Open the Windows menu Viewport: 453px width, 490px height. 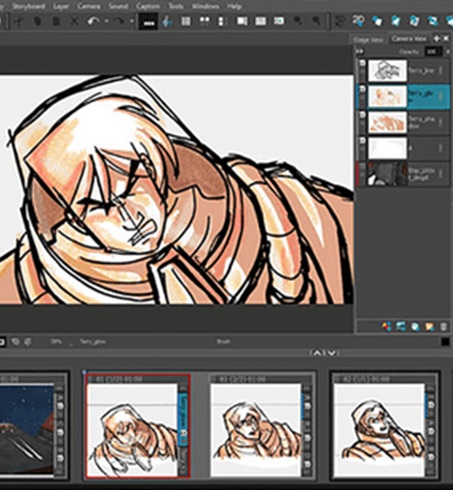pyautogui.click(x=205, y=6)
